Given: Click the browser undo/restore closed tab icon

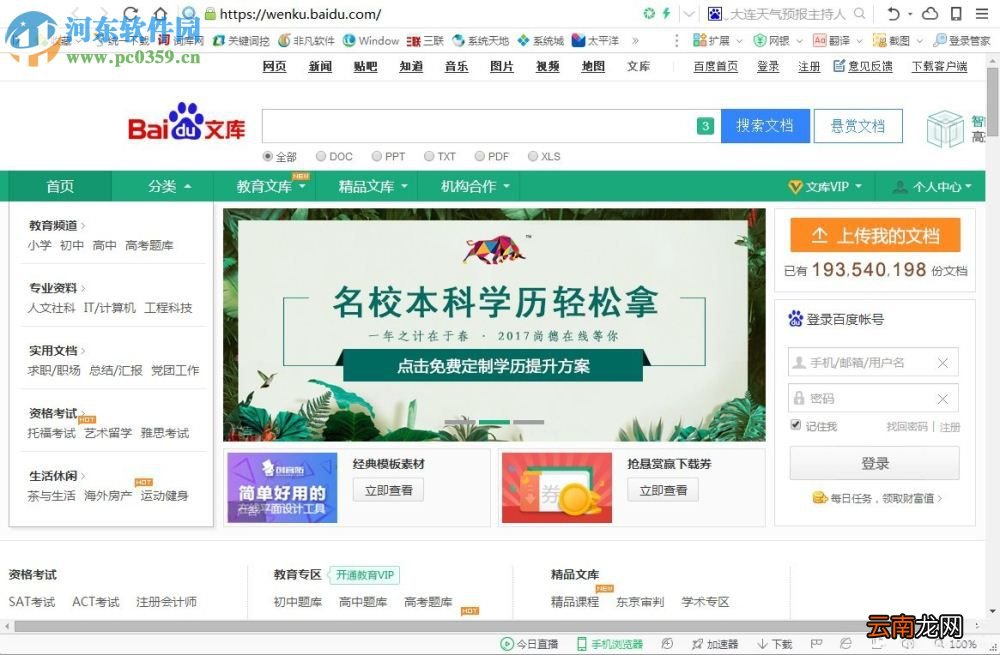Looking at the screenshot, I should 893,13.
